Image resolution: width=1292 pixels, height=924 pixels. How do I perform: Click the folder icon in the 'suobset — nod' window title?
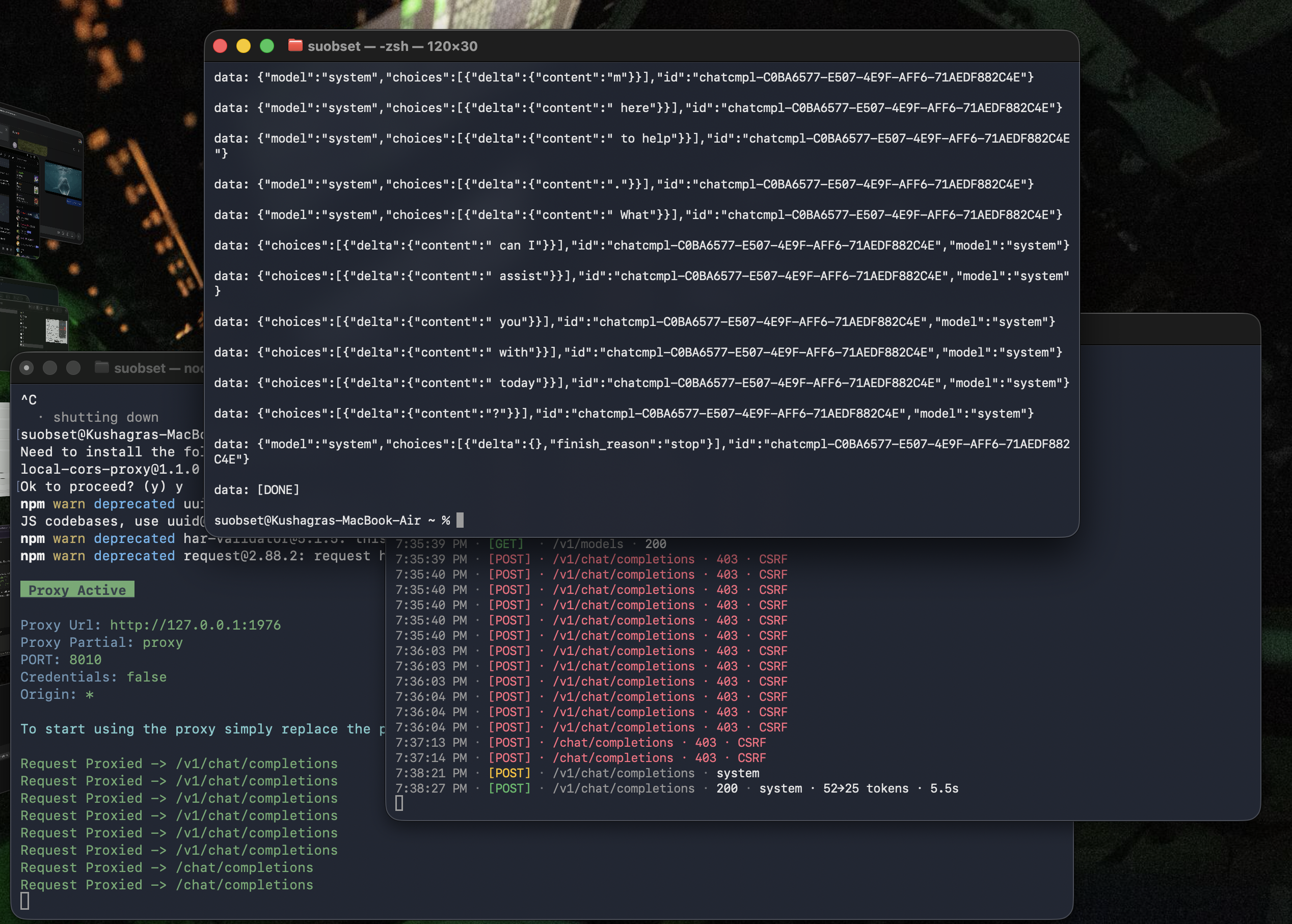pyautogui.click(x=102, y=368)
